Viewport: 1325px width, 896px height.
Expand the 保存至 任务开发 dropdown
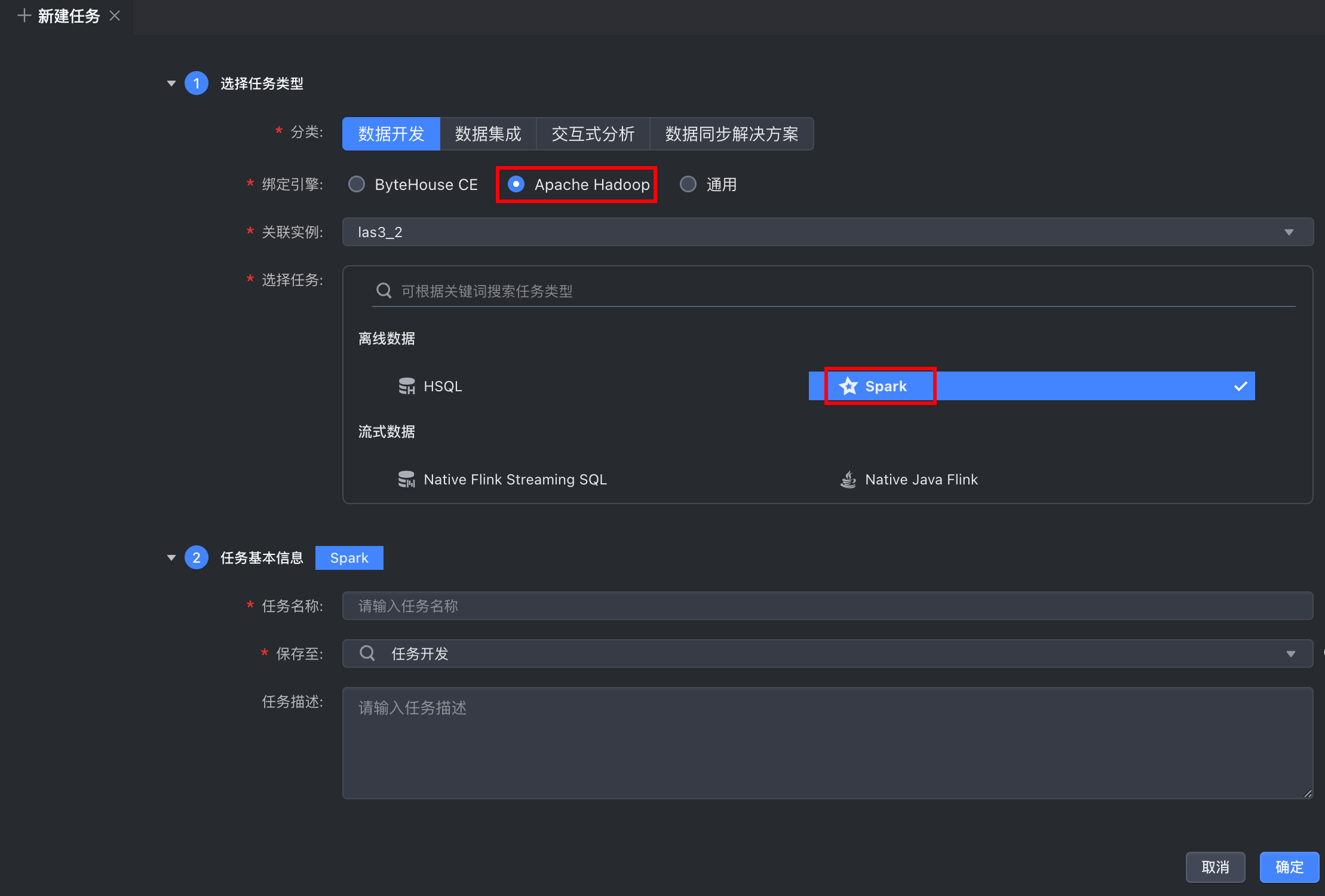pos(1290,654)
